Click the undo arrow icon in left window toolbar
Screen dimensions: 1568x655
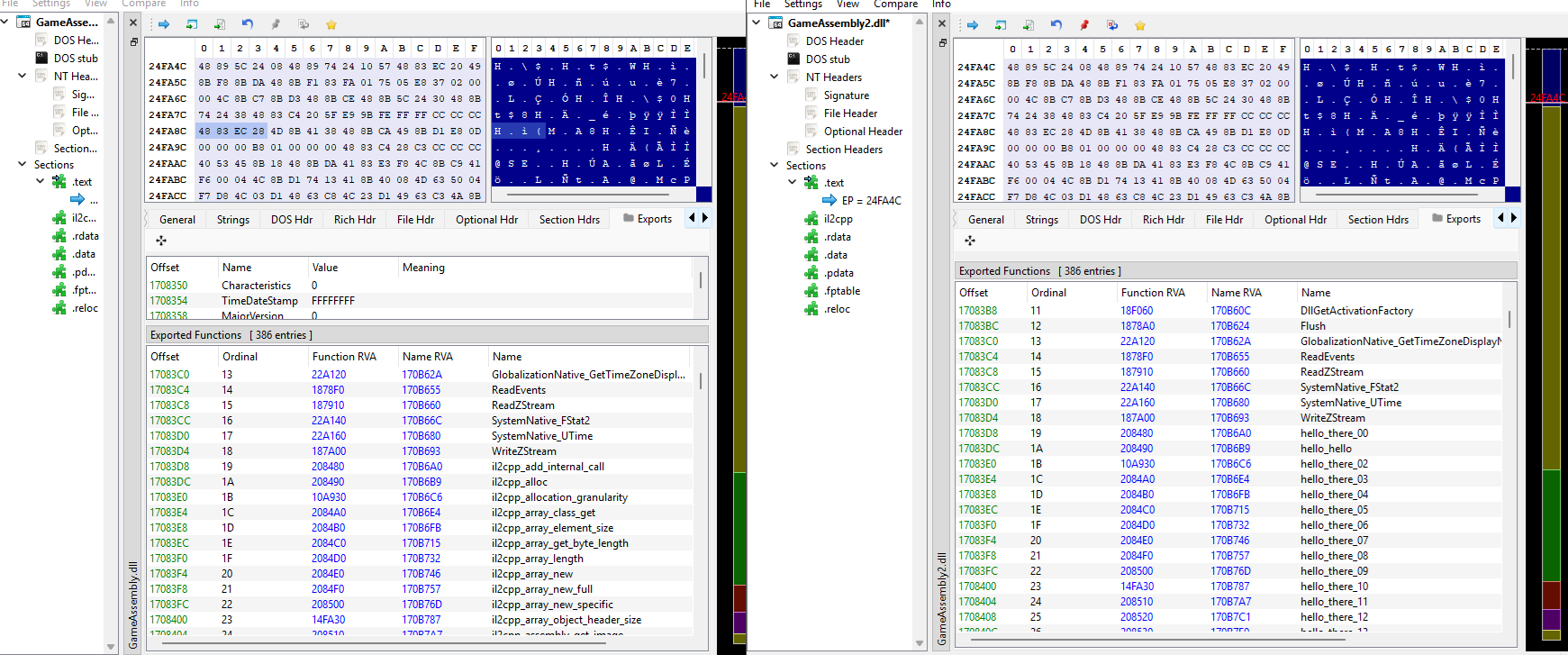point(248,24)
